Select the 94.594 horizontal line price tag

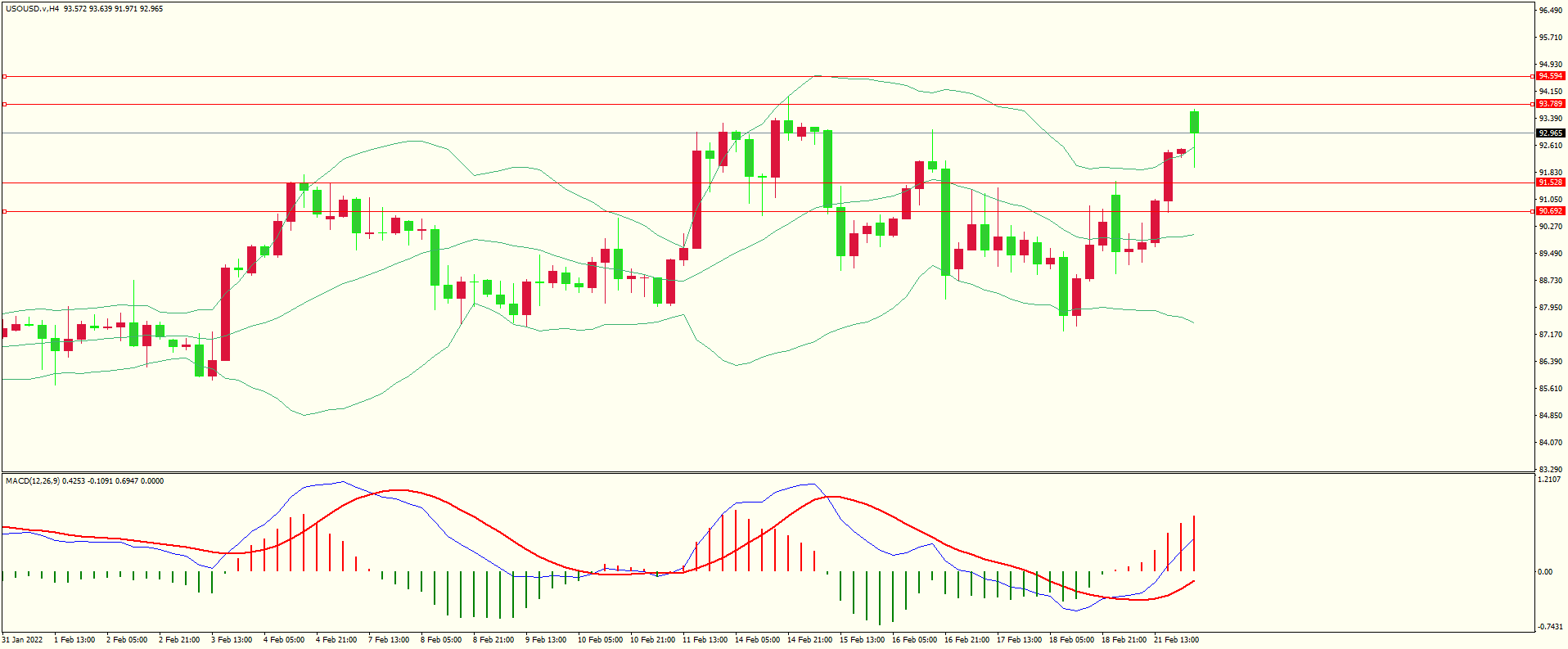click(x=1550, y=76)
